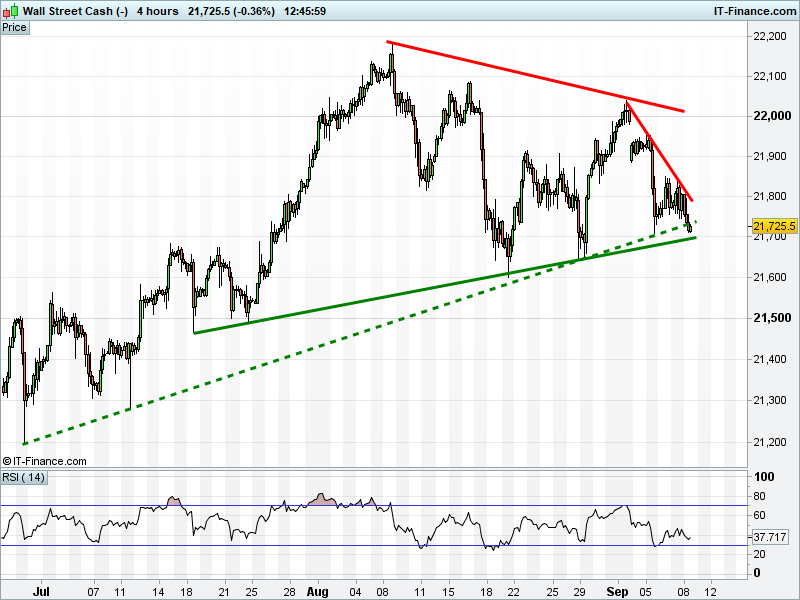
Task: Click the 80 RSI axis label
Action: click(759, 496)
